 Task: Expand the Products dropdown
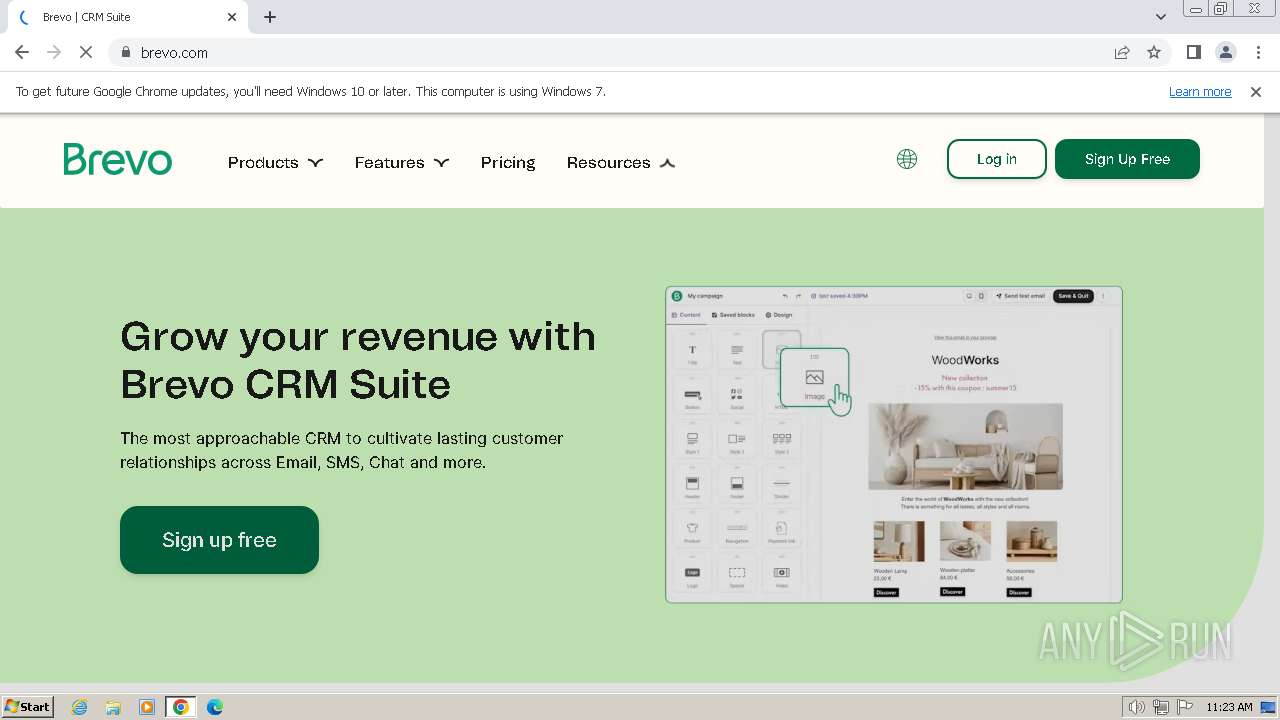pyautogui.click(x=275, y=162)
